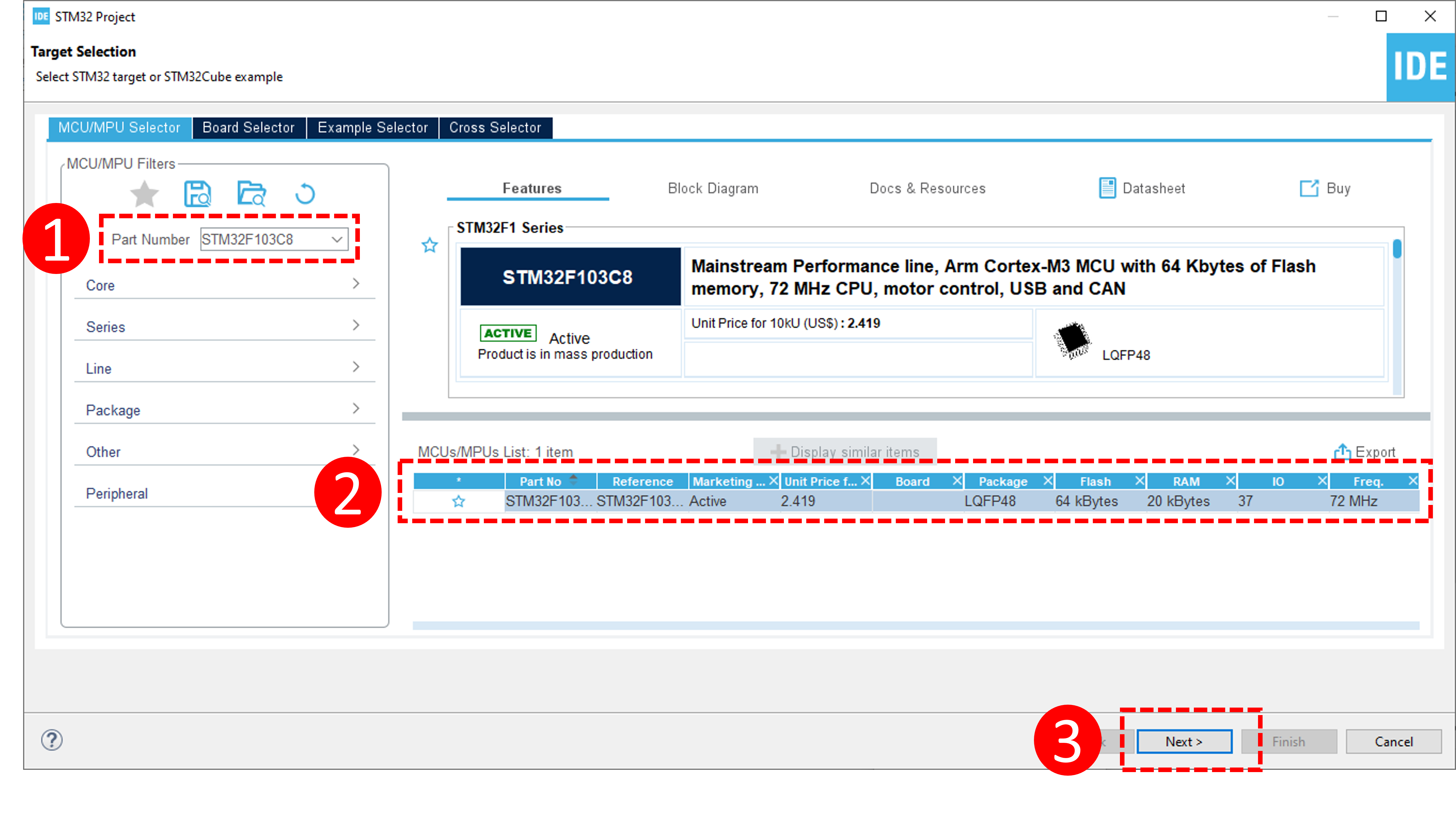Click the Next > button
Screen dimensions: 1456x819
coord(1184,741)
